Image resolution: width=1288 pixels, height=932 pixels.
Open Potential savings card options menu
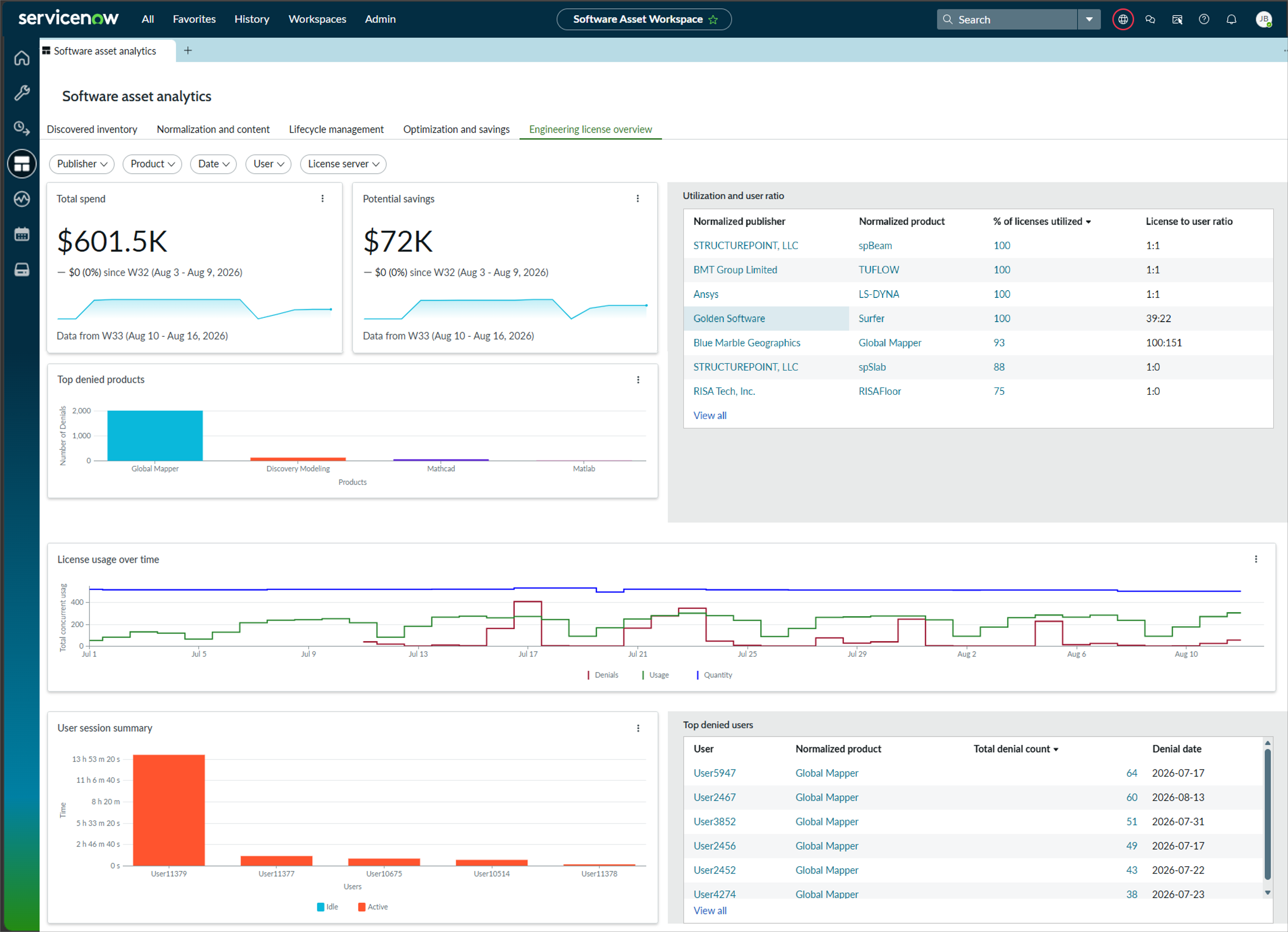(x=638, y=198)
